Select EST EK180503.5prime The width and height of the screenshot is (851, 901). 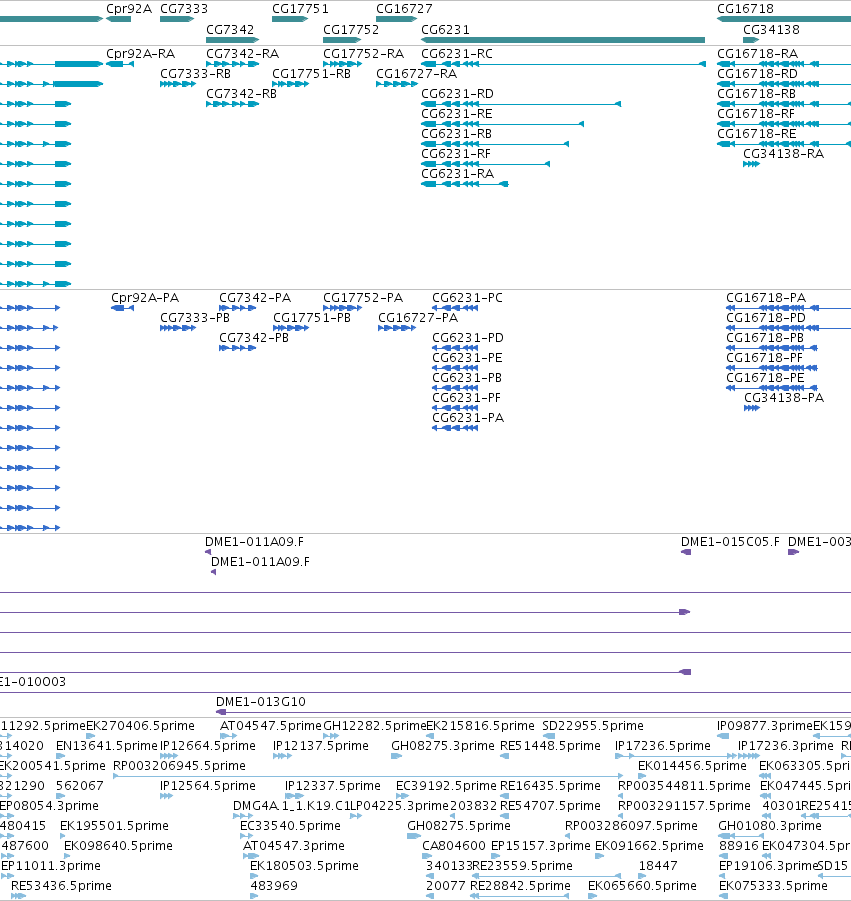304,866
